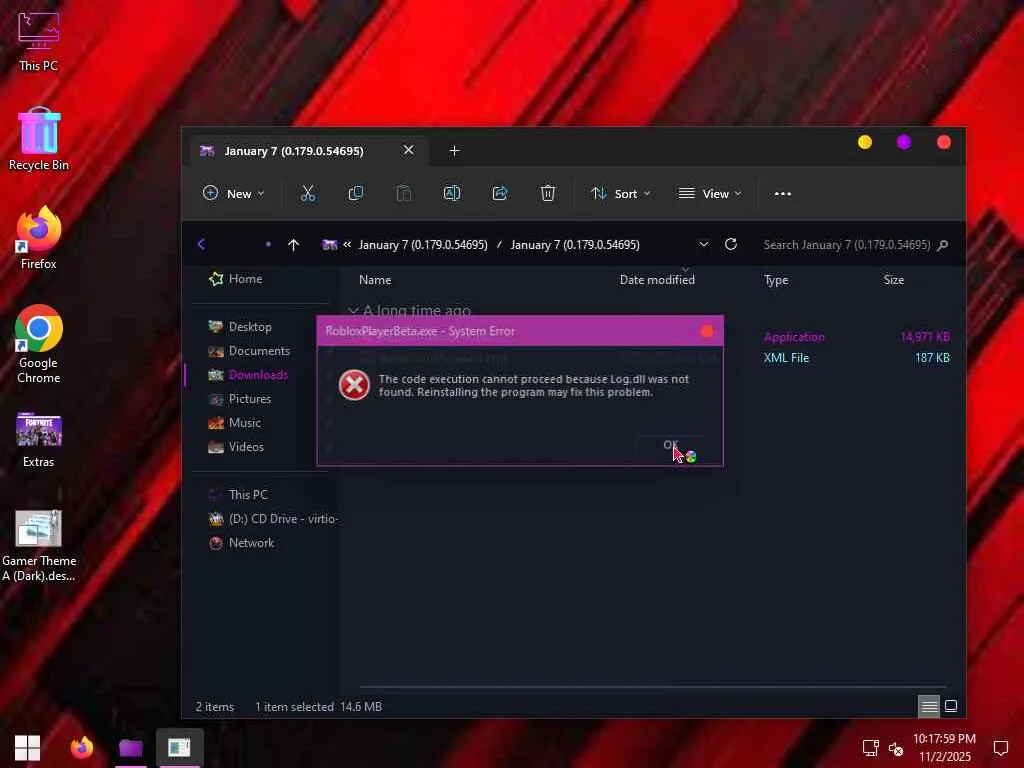Open the Sort options dropdown
This screenshot has width=1024, height=768.
coord(620,193)
